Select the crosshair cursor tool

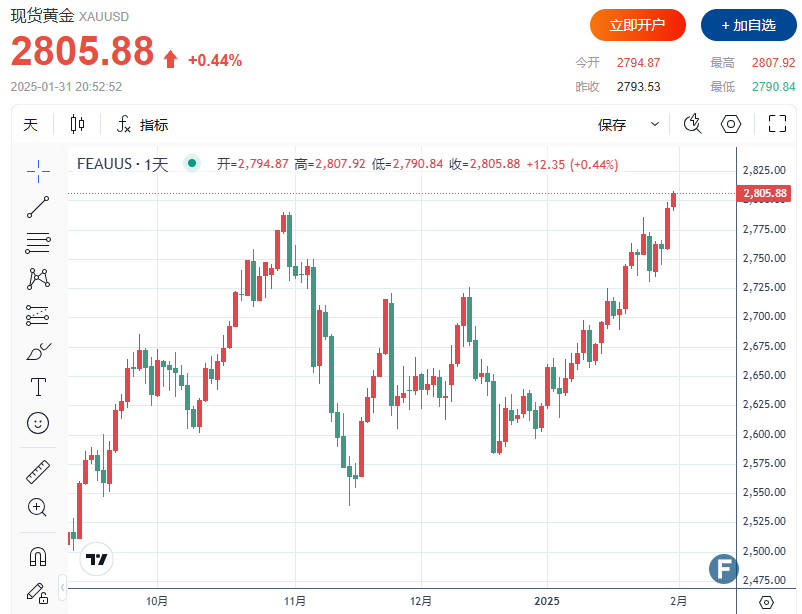[38, 170]
